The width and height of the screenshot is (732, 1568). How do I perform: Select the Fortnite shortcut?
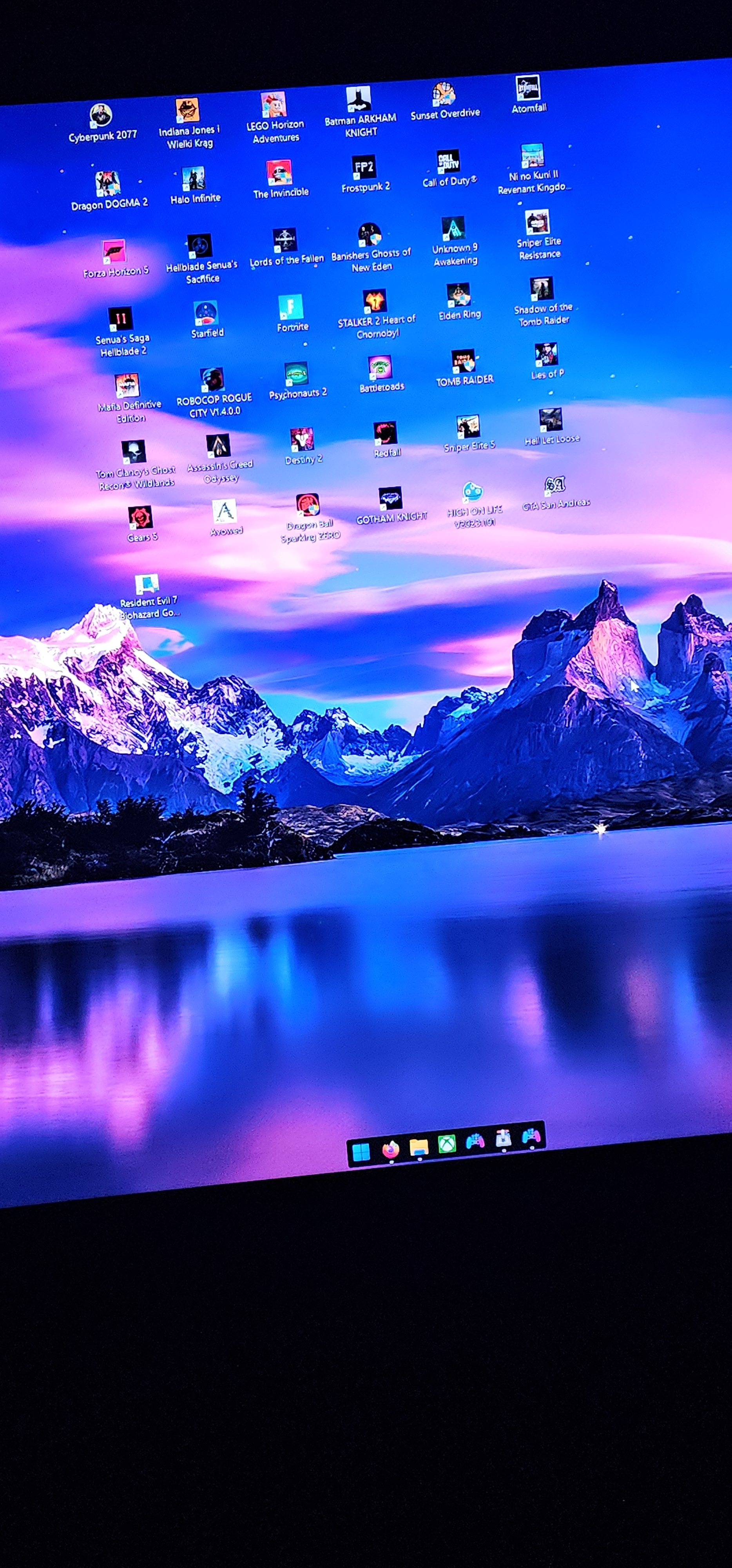click(291, 307)
